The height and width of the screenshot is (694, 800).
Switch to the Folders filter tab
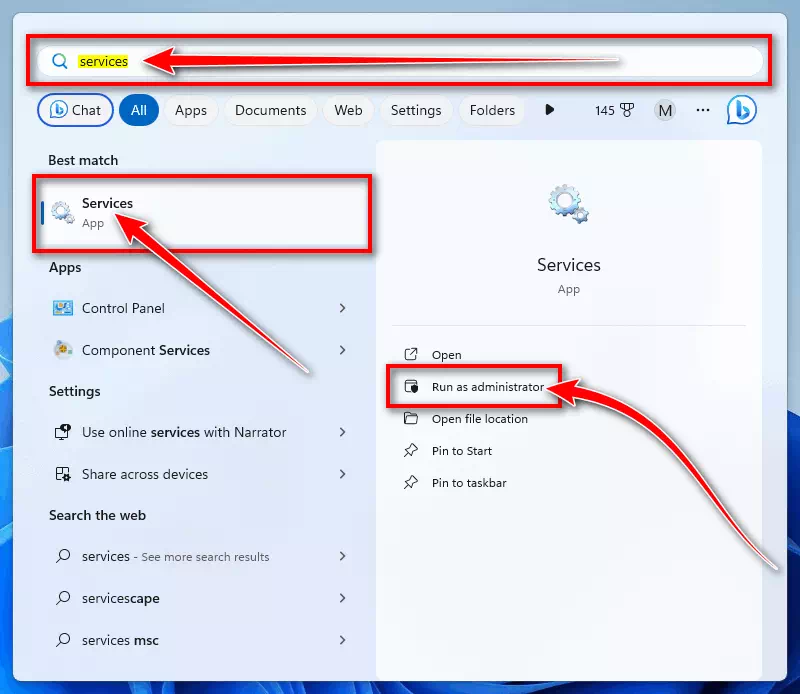click(492, 110)
